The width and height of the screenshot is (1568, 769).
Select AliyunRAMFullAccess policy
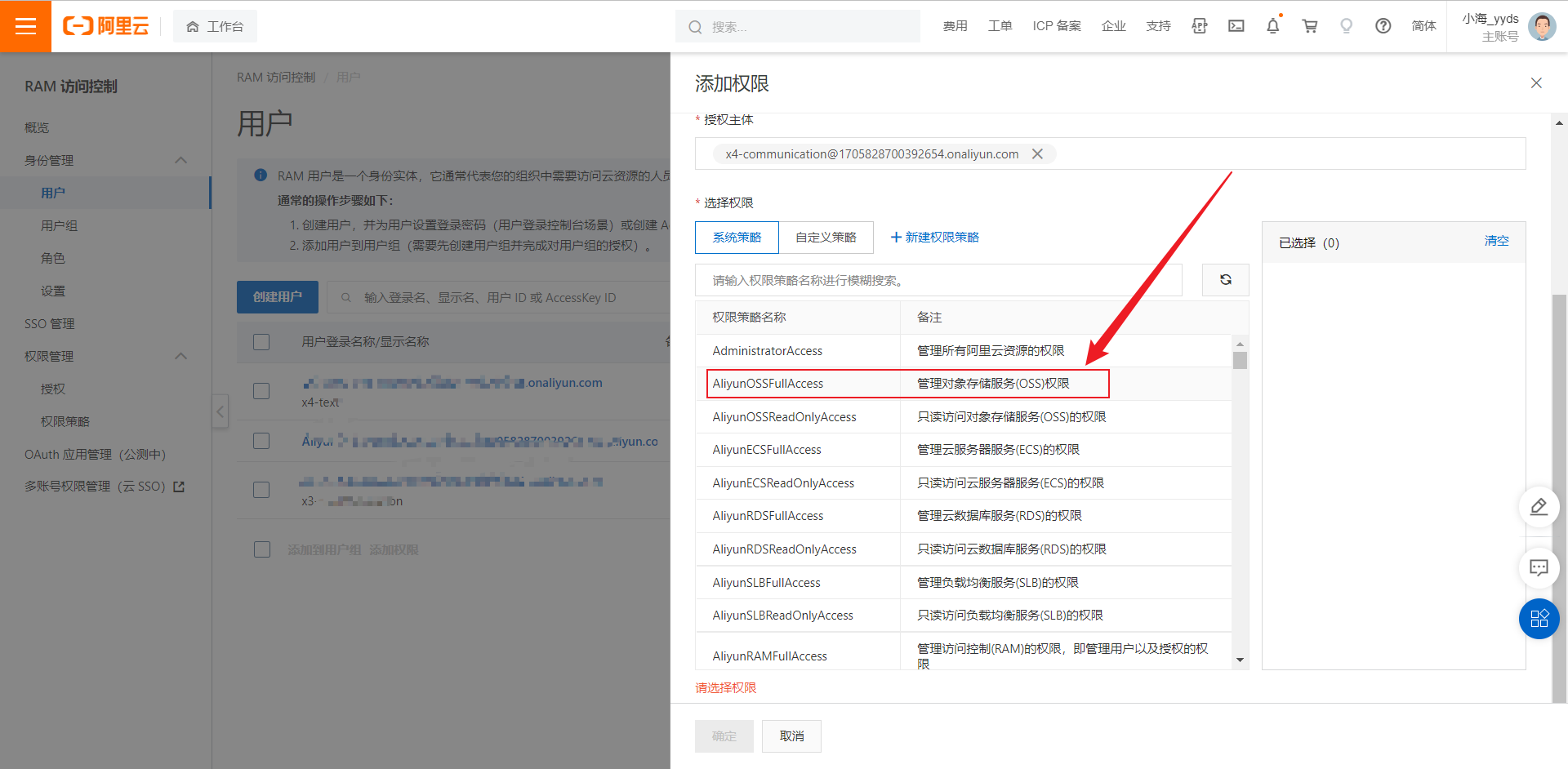[x=964, y=651]
